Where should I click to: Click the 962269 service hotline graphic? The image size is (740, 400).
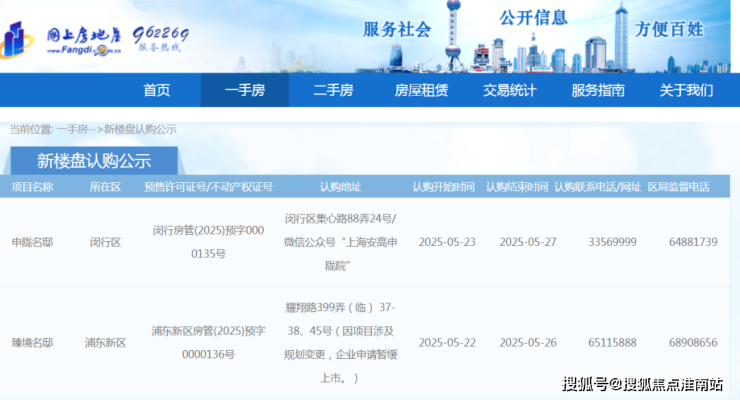pyautogui.click(x=161, y=38)
